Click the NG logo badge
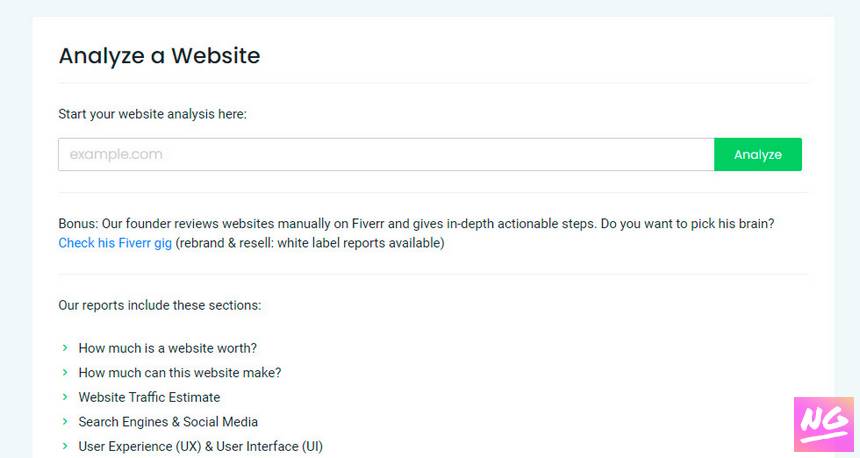 [824, 425]
